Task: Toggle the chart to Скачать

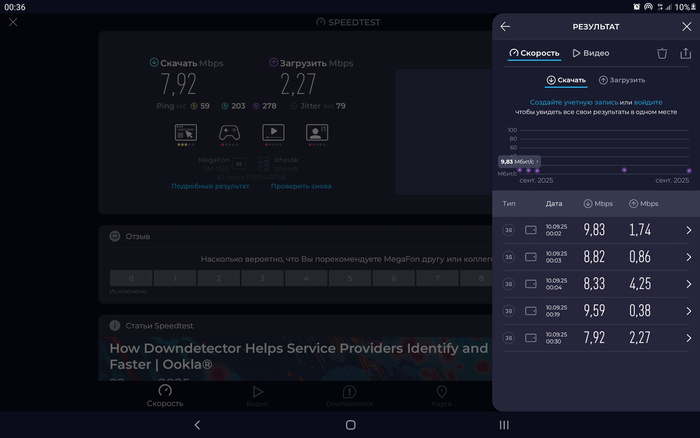Action: pyautogui.click(x=566, y=80)
